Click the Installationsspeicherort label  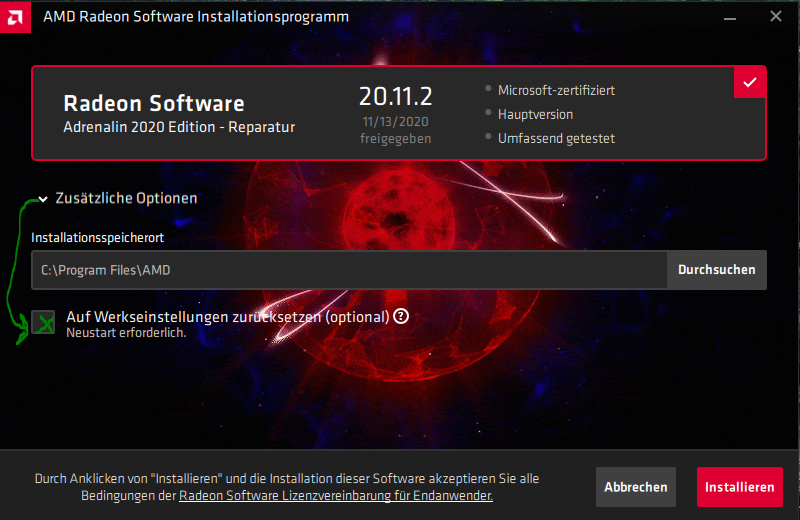pos(97,238)
